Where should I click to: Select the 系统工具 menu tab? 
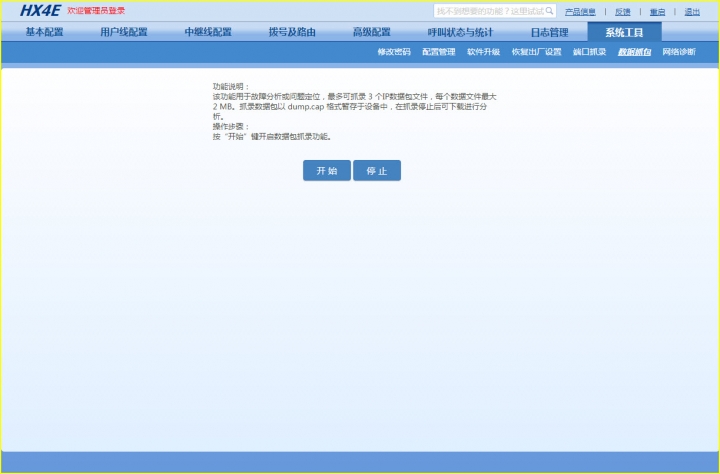click(x=624, y=32)
